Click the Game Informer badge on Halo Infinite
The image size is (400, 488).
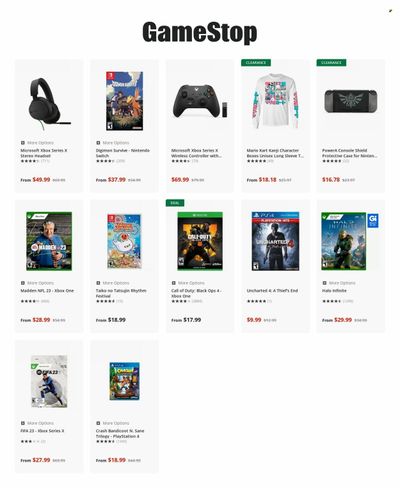pos(373,221)
